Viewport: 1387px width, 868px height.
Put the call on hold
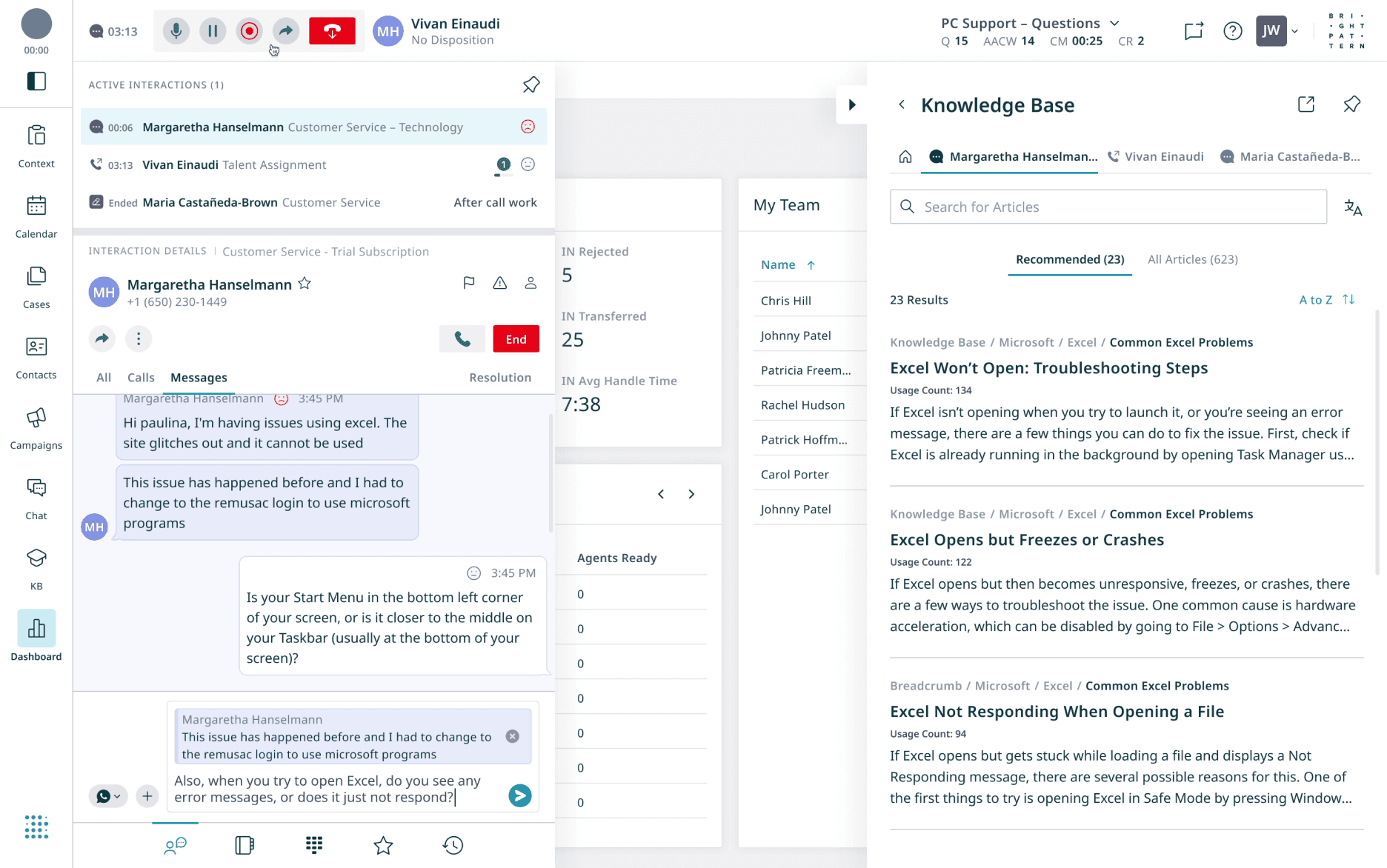click(213, 31)
